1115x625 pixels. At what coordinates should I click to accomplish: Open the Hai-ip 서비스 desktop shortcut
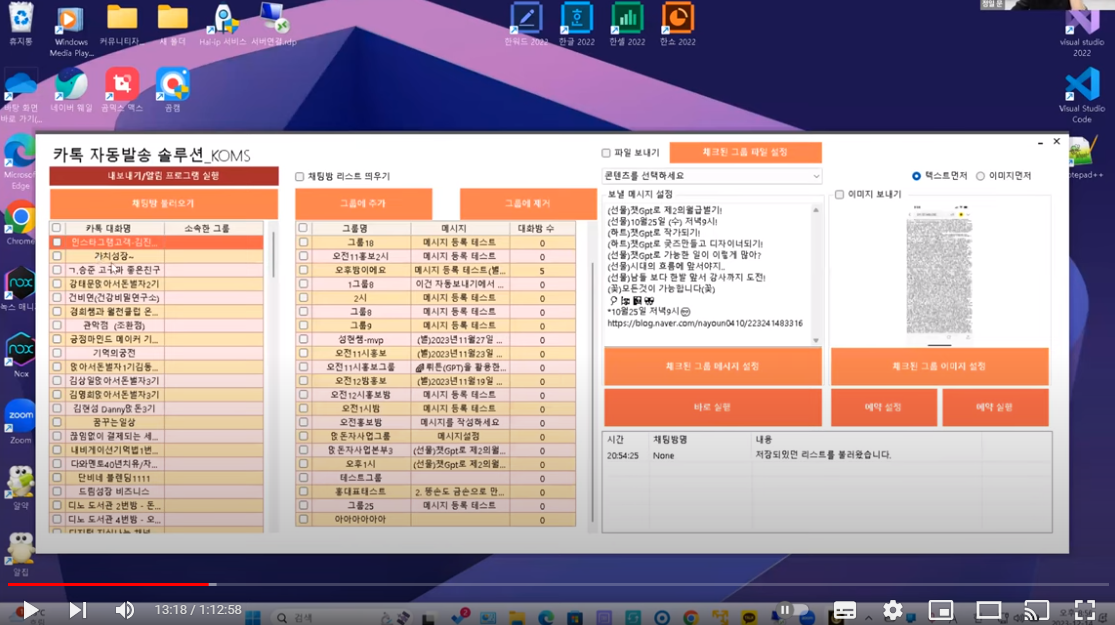click(223, 26)
